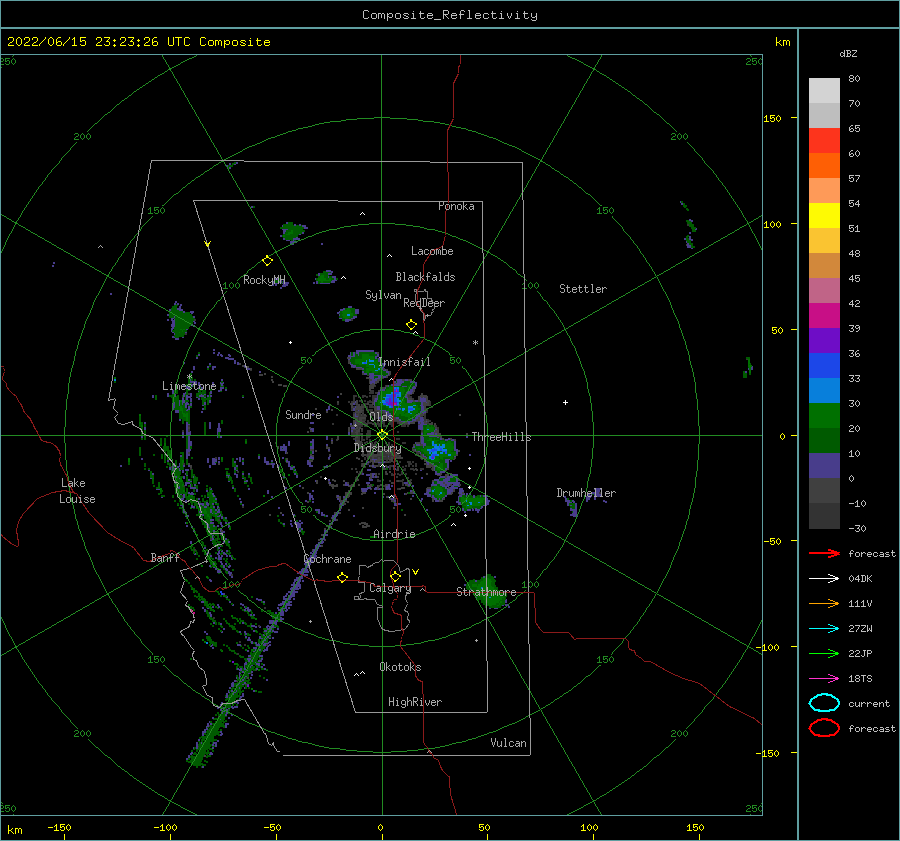The width and height of the screenshot is (900, 841).
Task: Click the Blackfalds city label
Action: [x=425, y=277]
